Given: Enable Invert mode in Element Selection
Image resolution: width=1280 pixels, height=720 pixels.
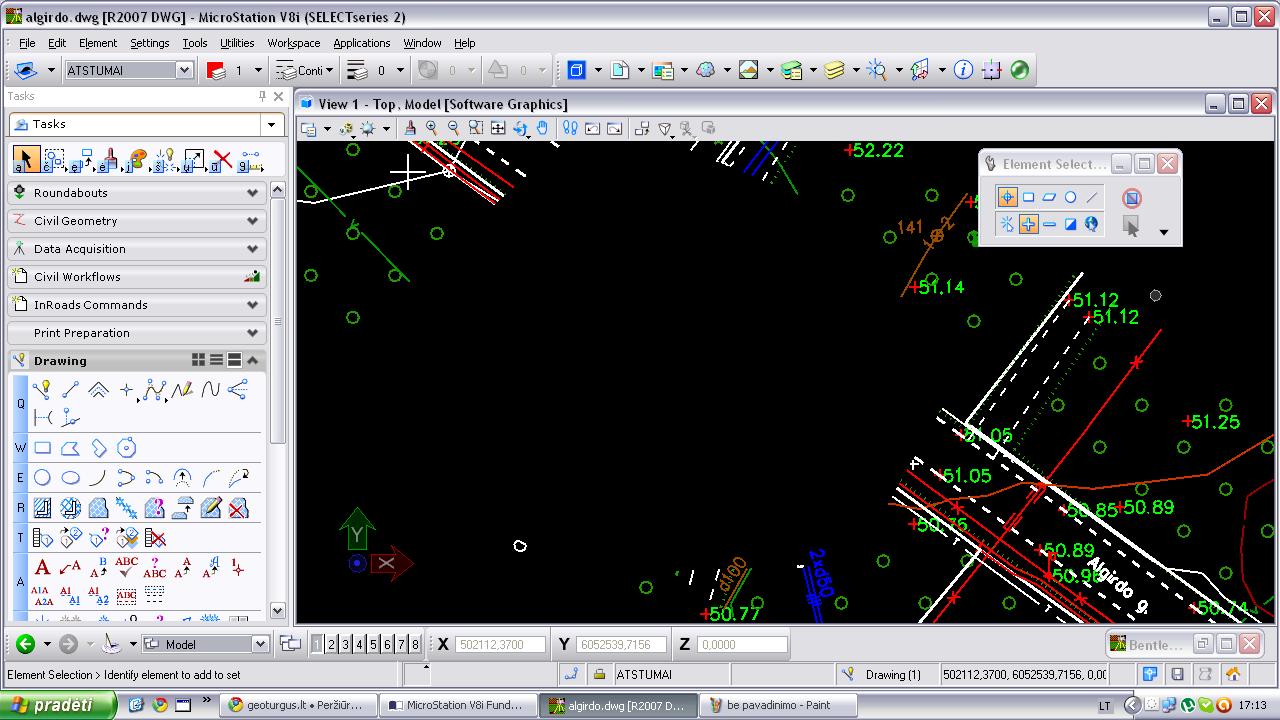Looking at the screenshot, I should [x=1070, y=224].
